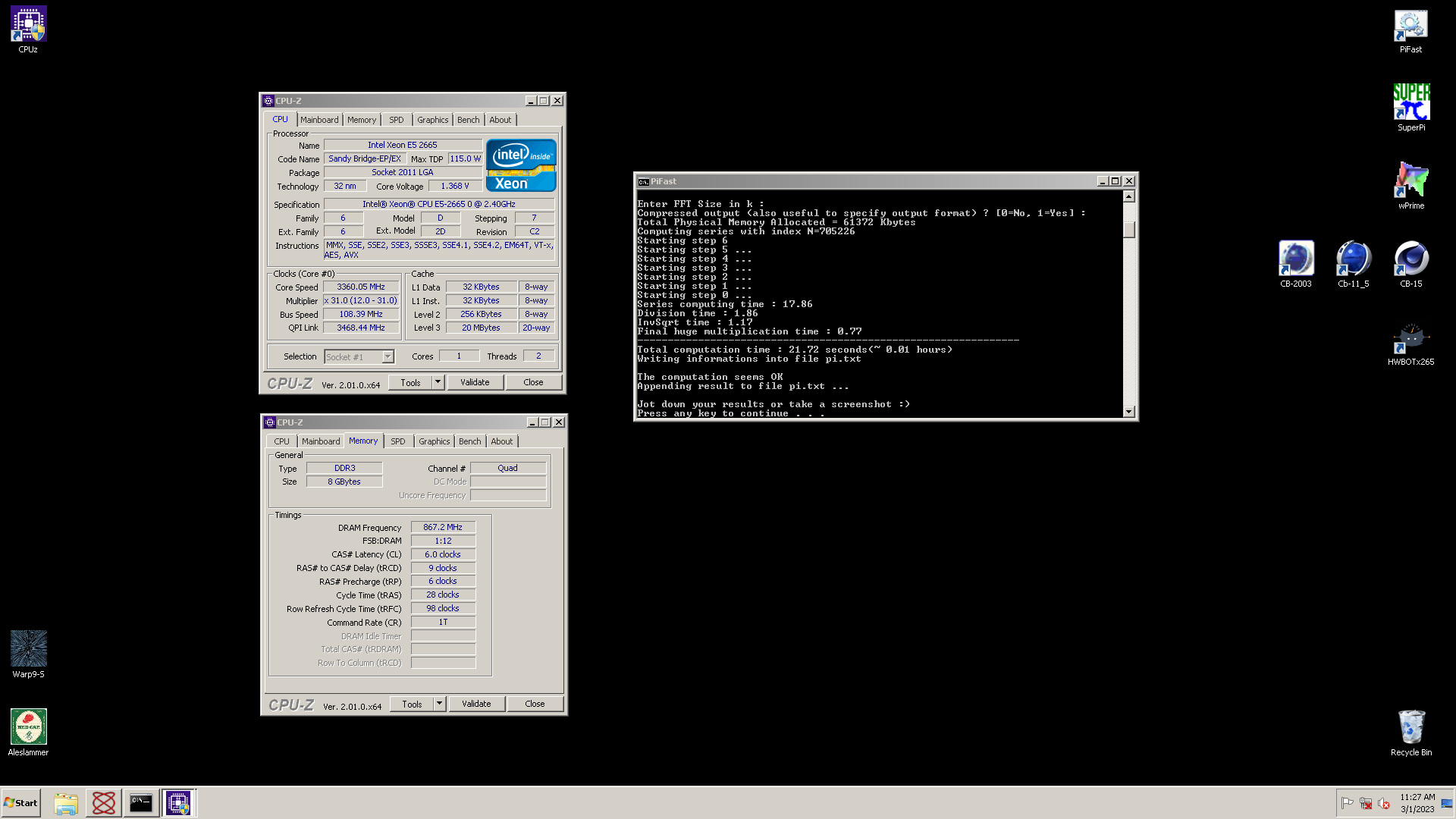Click the PiFast scrollbar thumb
This screenshot has height=819, width=1456.
click(x=1128, y=229)
